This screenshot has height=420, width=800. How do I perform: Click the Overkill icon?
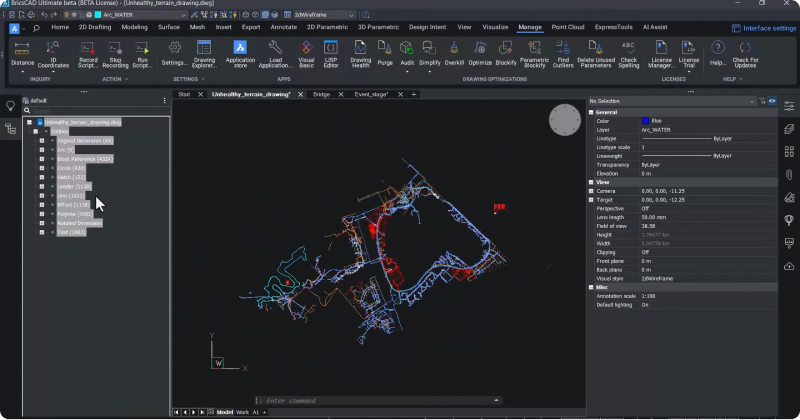click(454, 50)
